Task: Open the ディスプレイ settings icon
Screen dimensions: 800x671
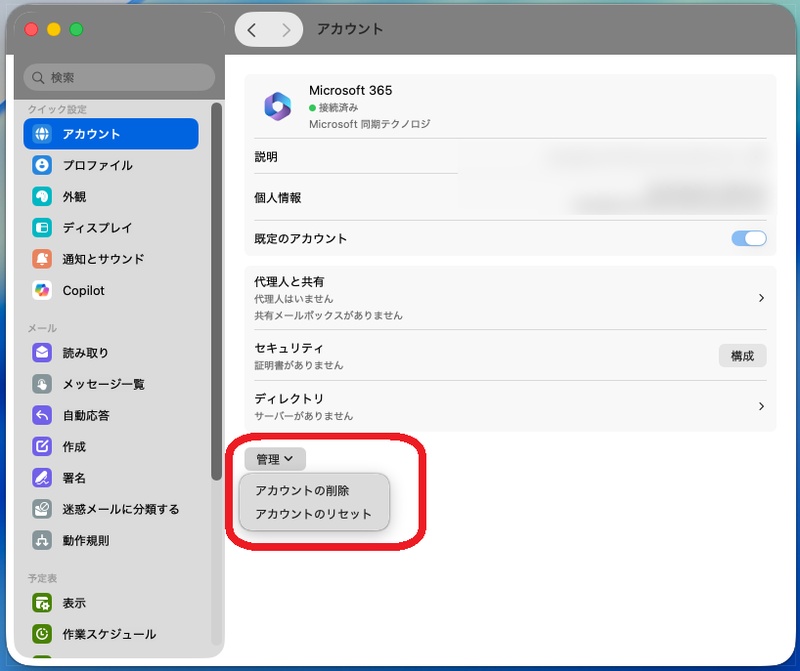Action: point(42,228)
